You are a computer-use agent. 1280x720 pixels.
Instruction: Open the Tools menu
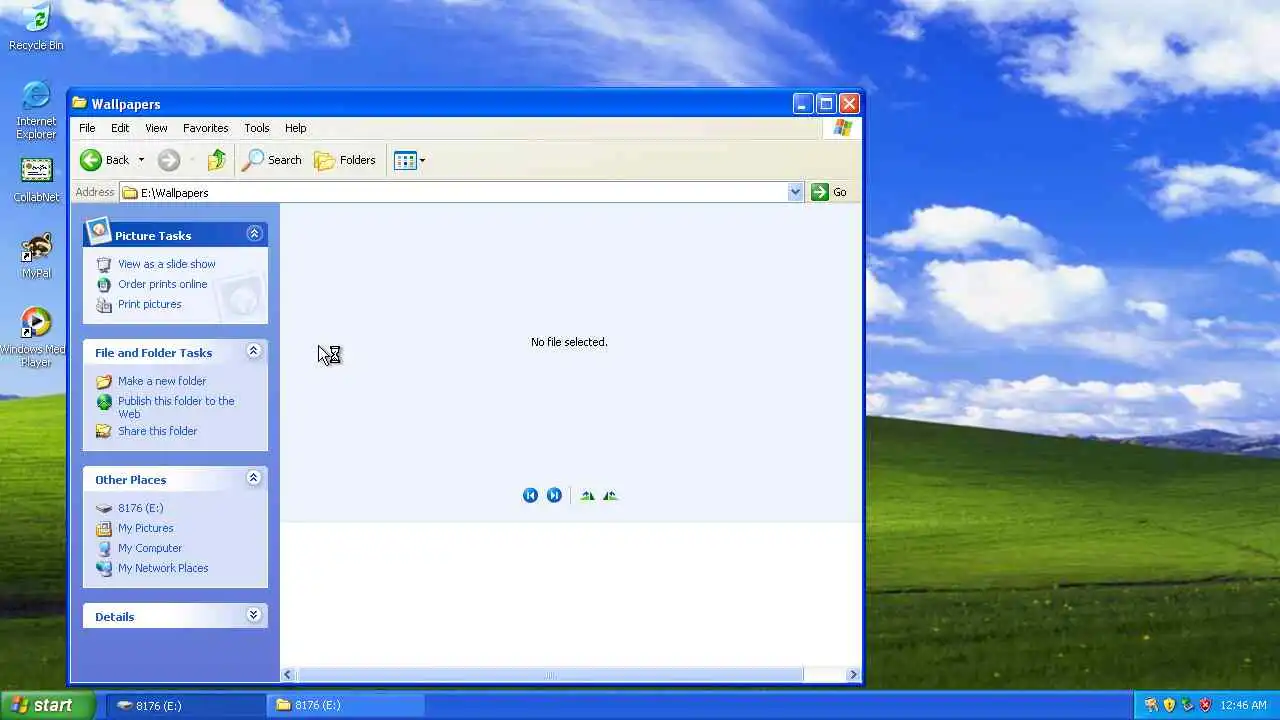(257, 128)
